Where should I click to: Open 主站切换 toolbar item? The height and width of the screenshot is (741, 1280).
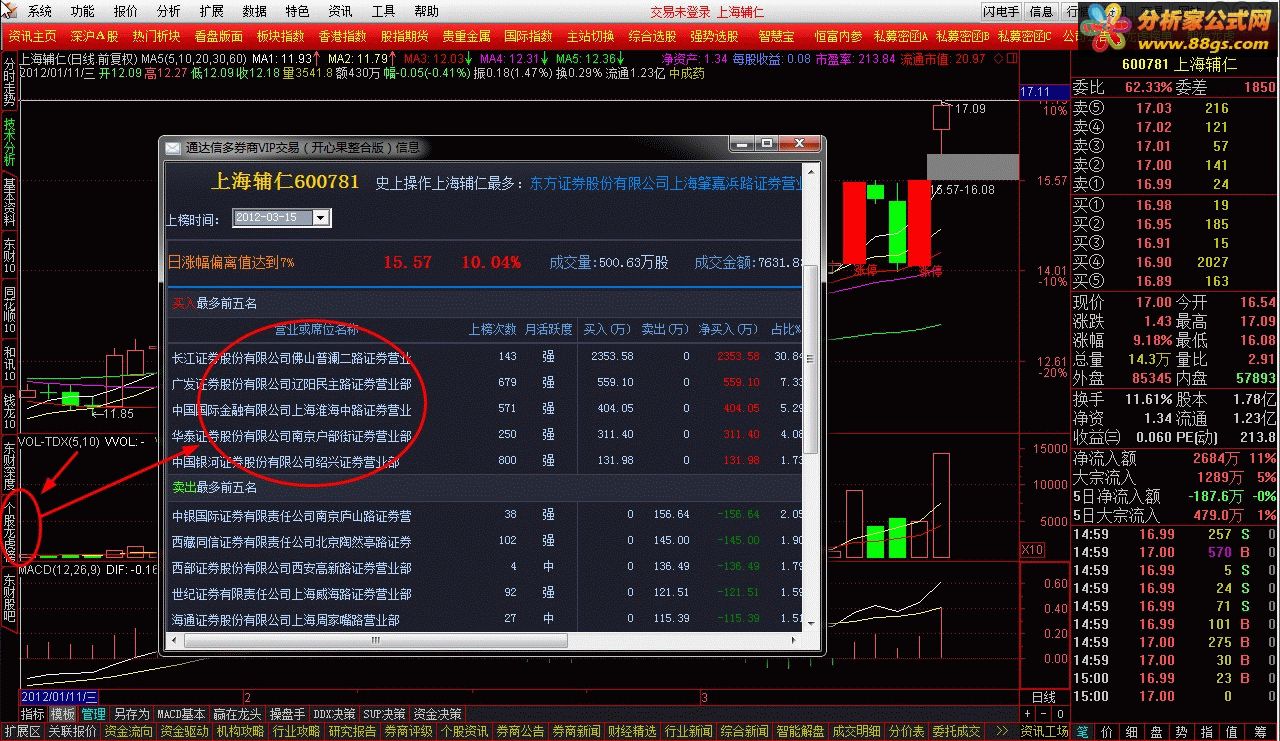pos(590,36)
